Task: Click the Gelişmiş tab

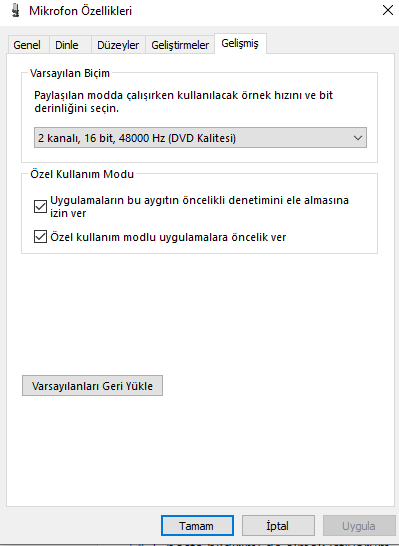Action: [x=240, y=44]
